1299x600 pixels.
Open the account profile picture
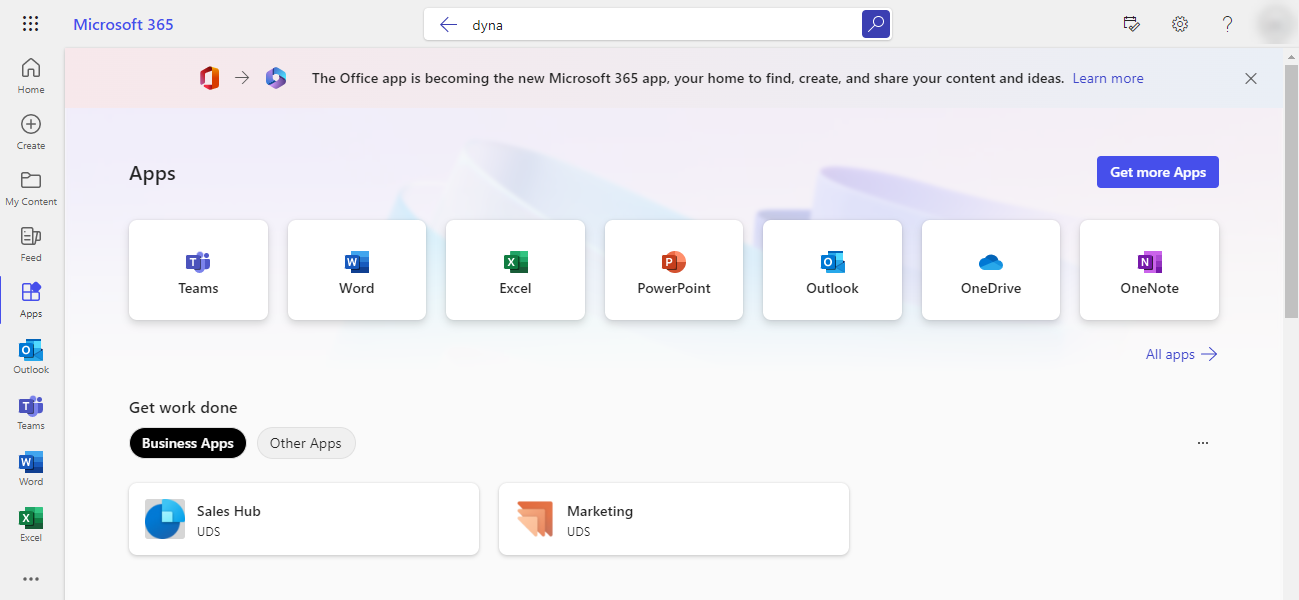(x=1275, y=24)
